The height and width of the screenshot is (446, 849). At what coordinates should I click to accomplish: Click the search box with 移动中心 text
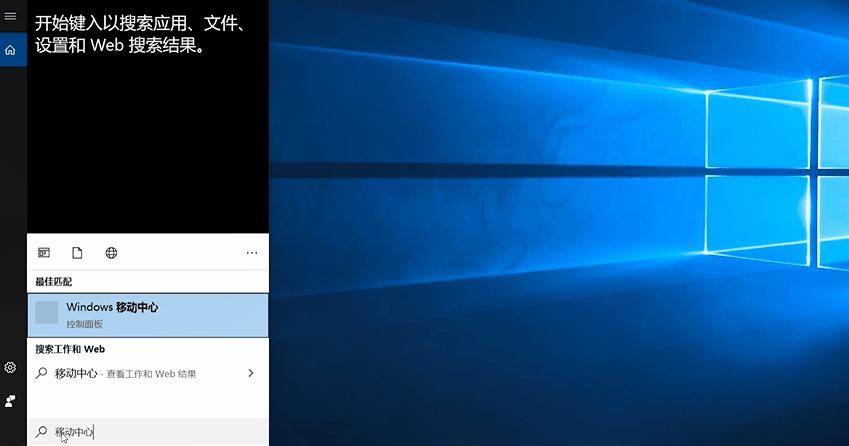149,432
